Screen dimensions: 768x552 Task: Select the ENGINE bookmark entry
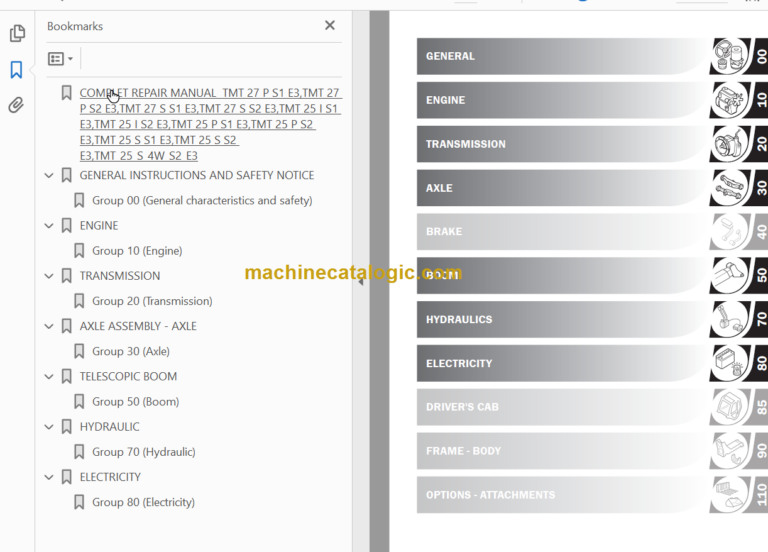(x=99, y=226)
